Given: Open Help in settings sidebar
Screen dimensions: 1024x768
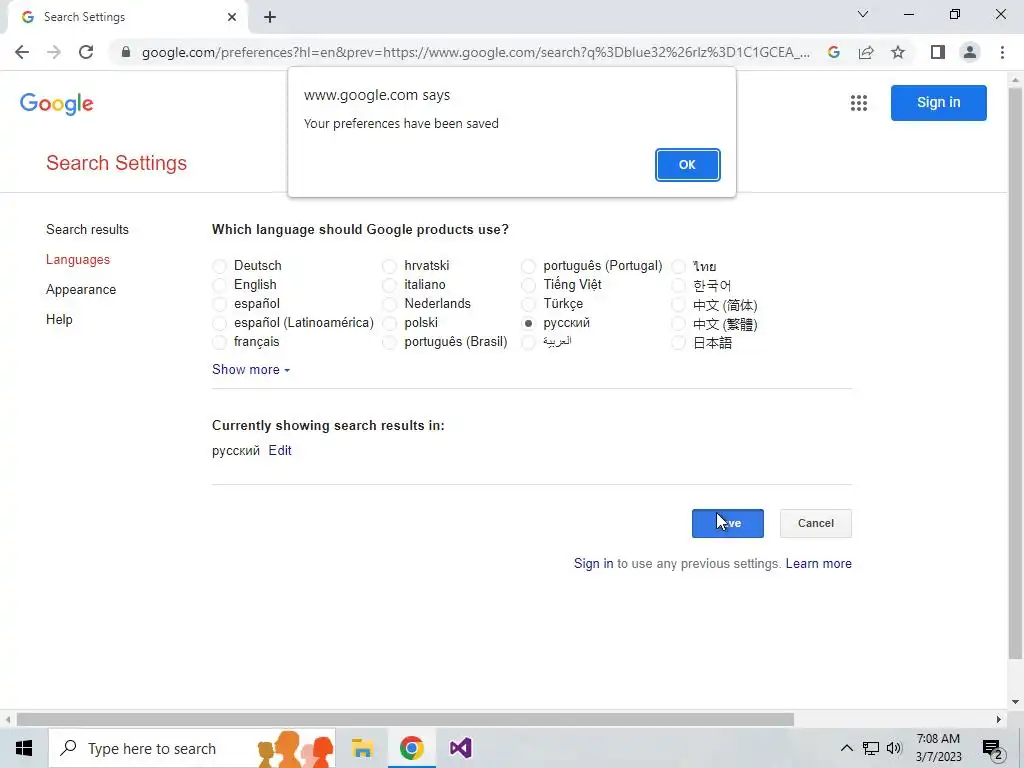Looking at the screenshot, I should tap(59, 319).
